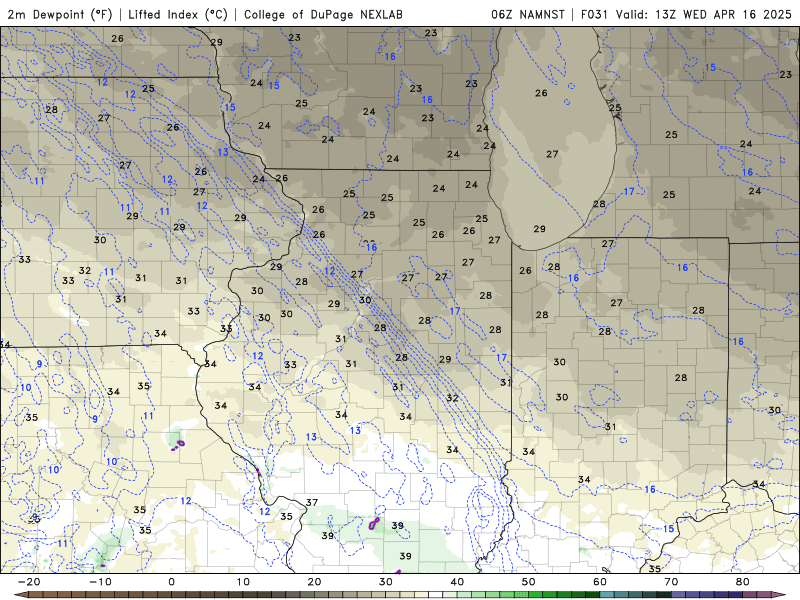Image resolution: width=800 pixels, height=600 pixels.
Task: Click the "27" dewpoint value inside Lake Michigan
Action: [x=552, y=154]
